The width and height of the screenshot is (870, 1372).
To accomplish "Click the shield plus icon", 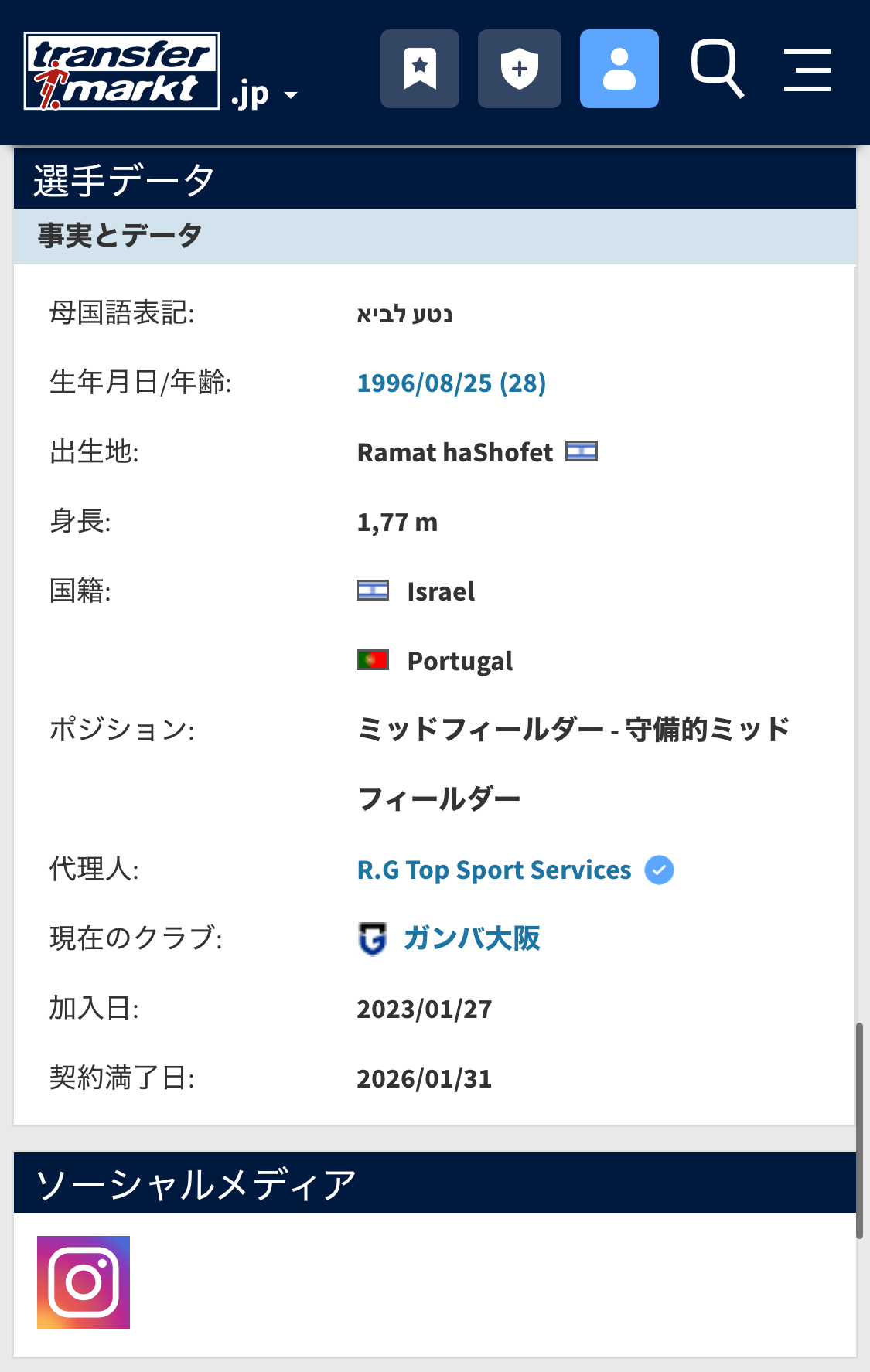I will tap(519, 69).
